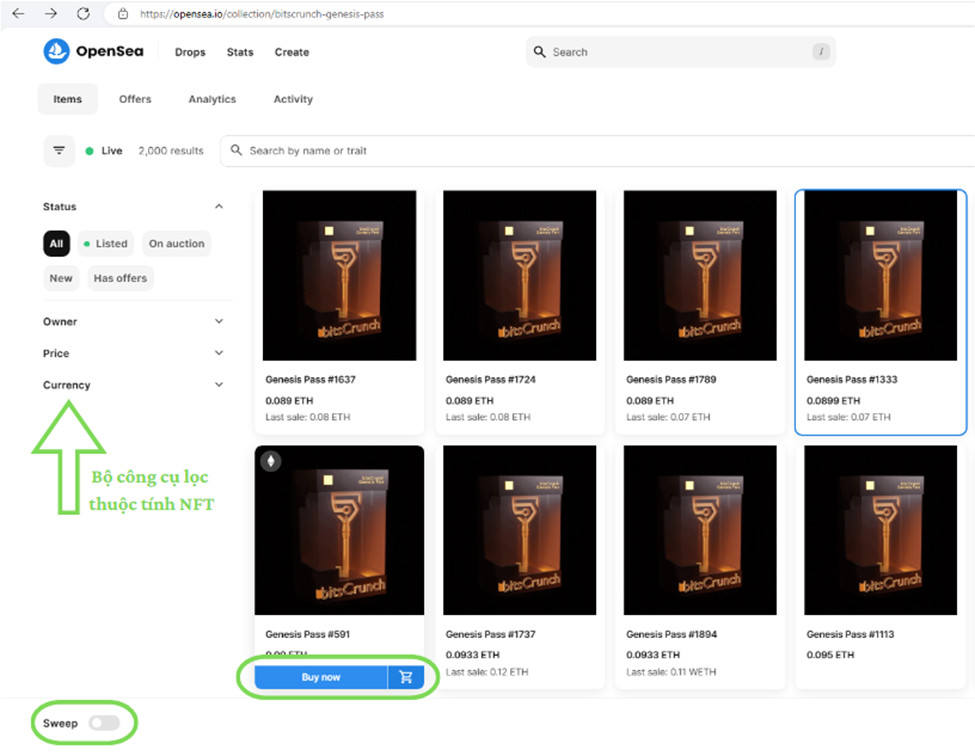Click the Genesis Pass #1789 title
The image size is (975, 756).
671,379
